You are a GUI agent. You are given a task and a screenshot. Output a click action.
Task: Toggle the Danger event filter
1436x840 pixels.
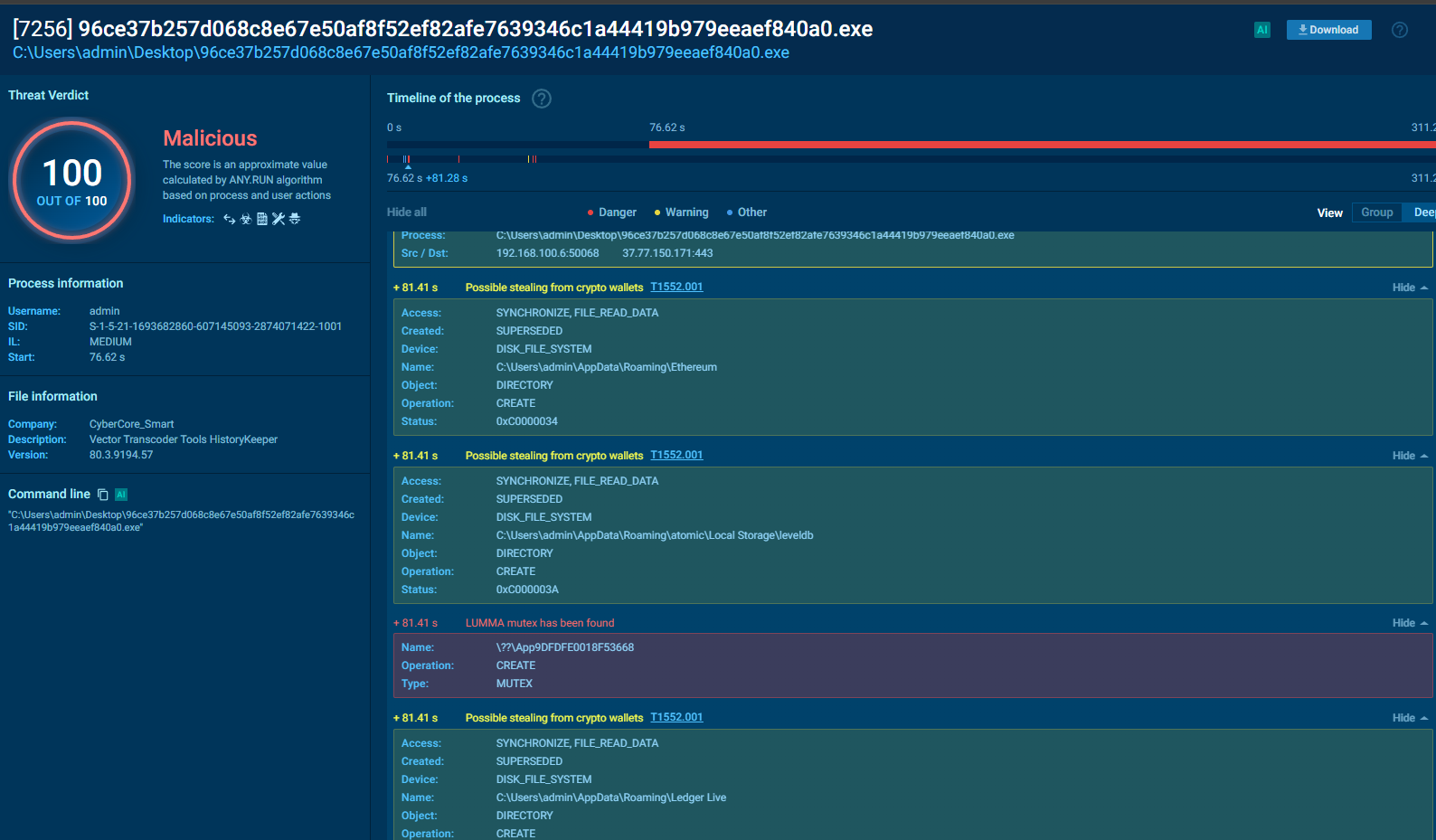pos(611,212)
